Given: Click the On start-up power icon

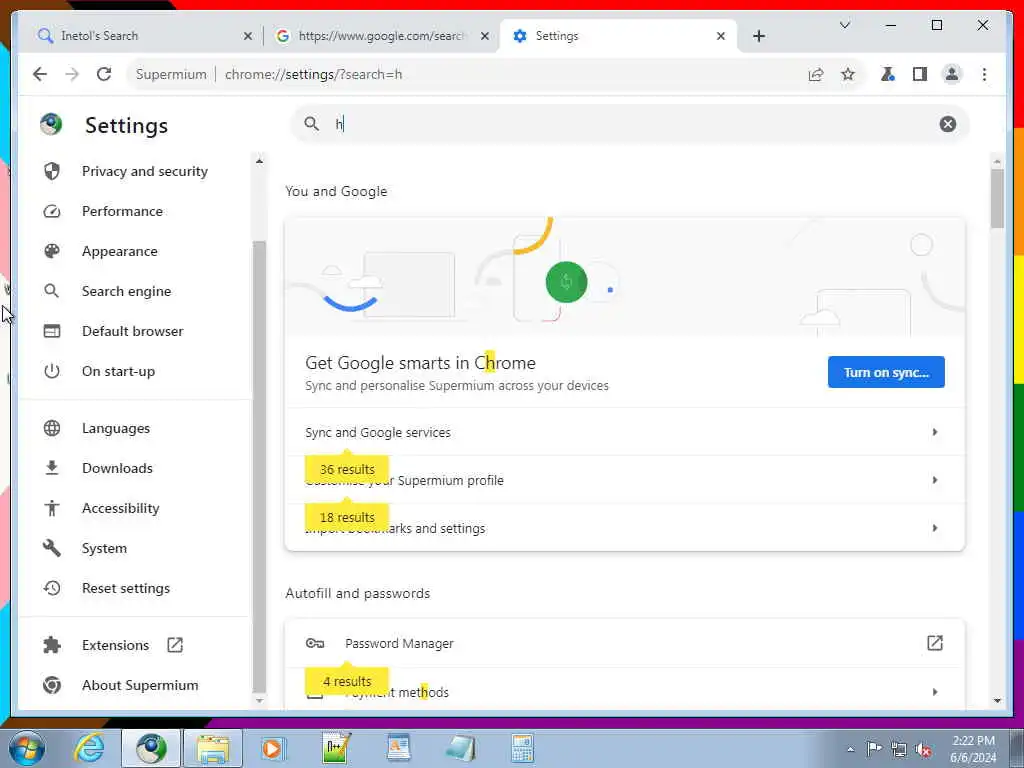Looking at the screenshot, I should tap(52, 371).
